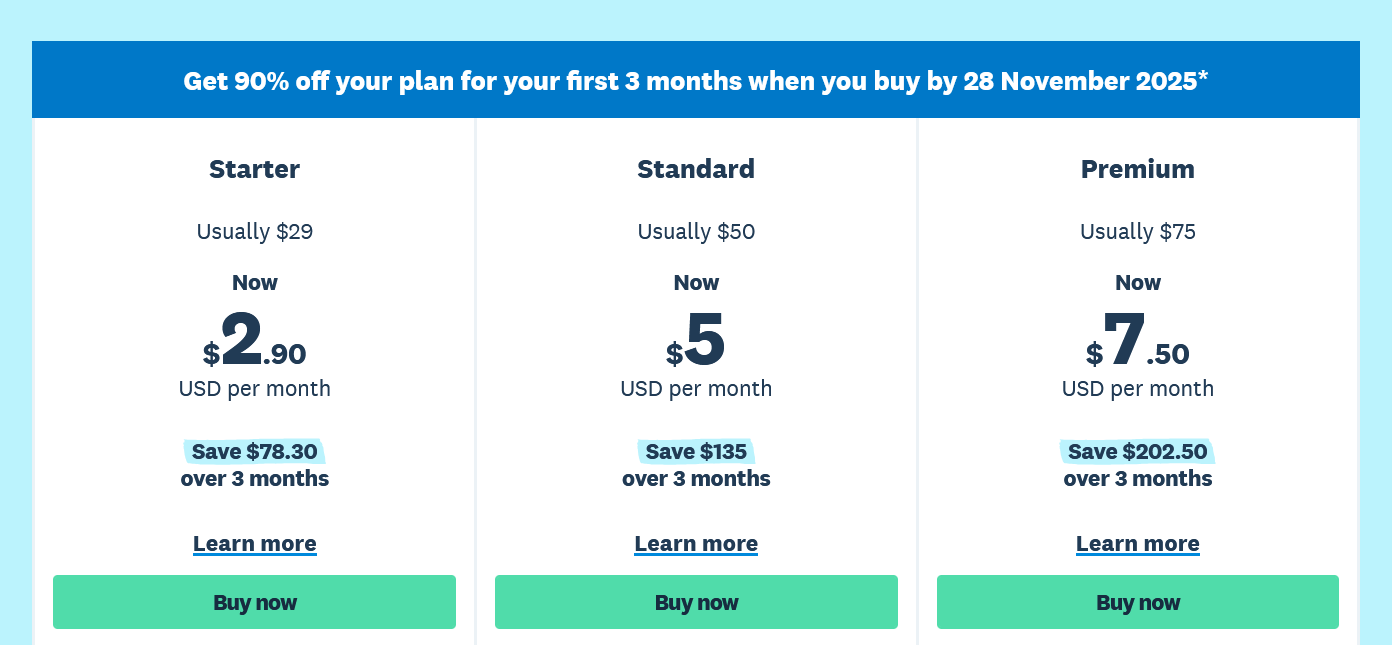Click Buy now for the Starter plan
The height and width of the screenshot is (645, 1392).
(x=254, y=602)
